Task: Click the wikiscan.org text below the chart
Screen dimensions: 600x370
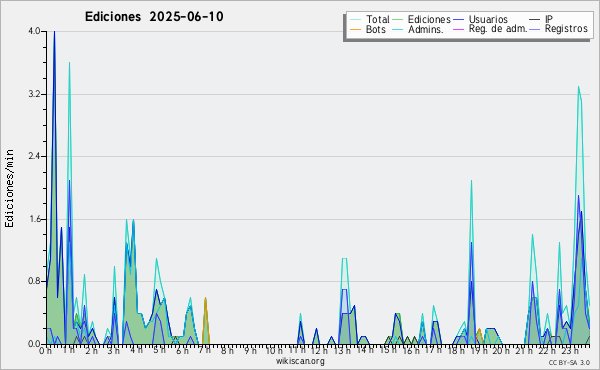Action: tap(300, 361)
